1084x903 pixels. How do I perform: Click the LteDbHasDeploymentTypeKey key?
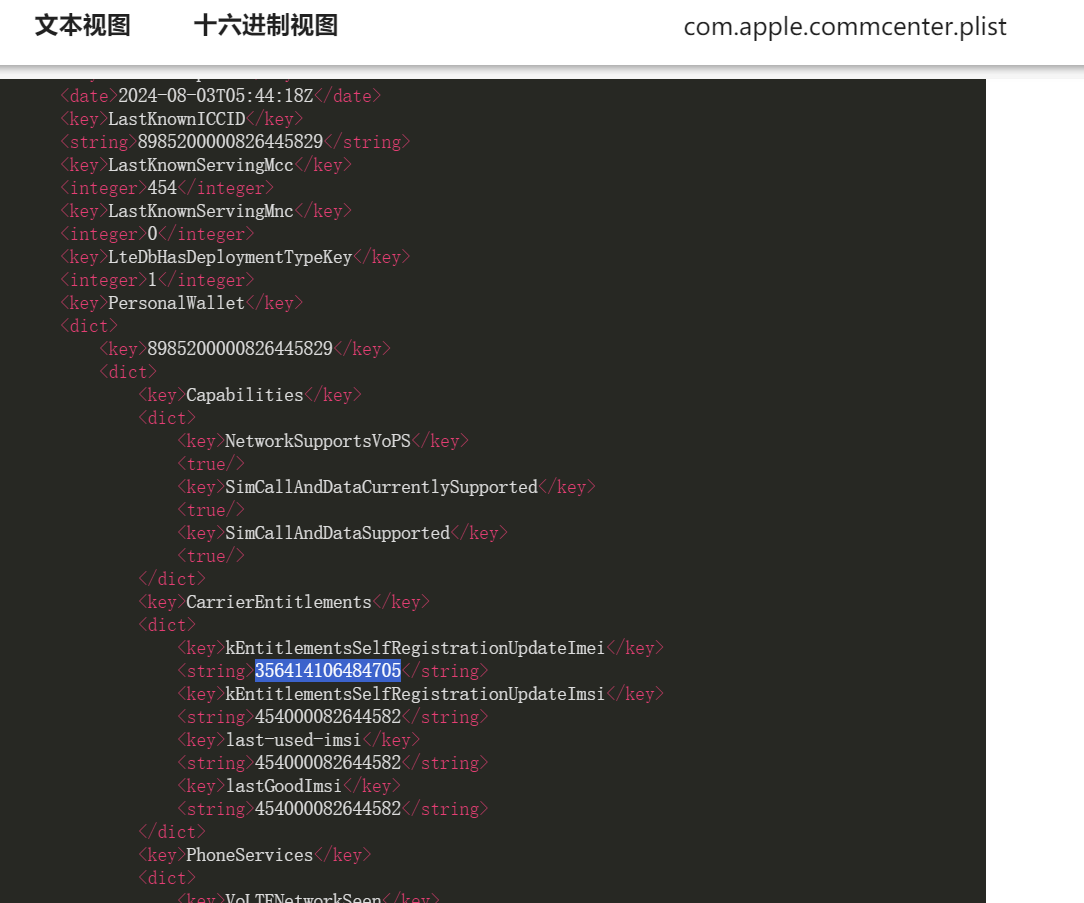(x=230, y=257)
